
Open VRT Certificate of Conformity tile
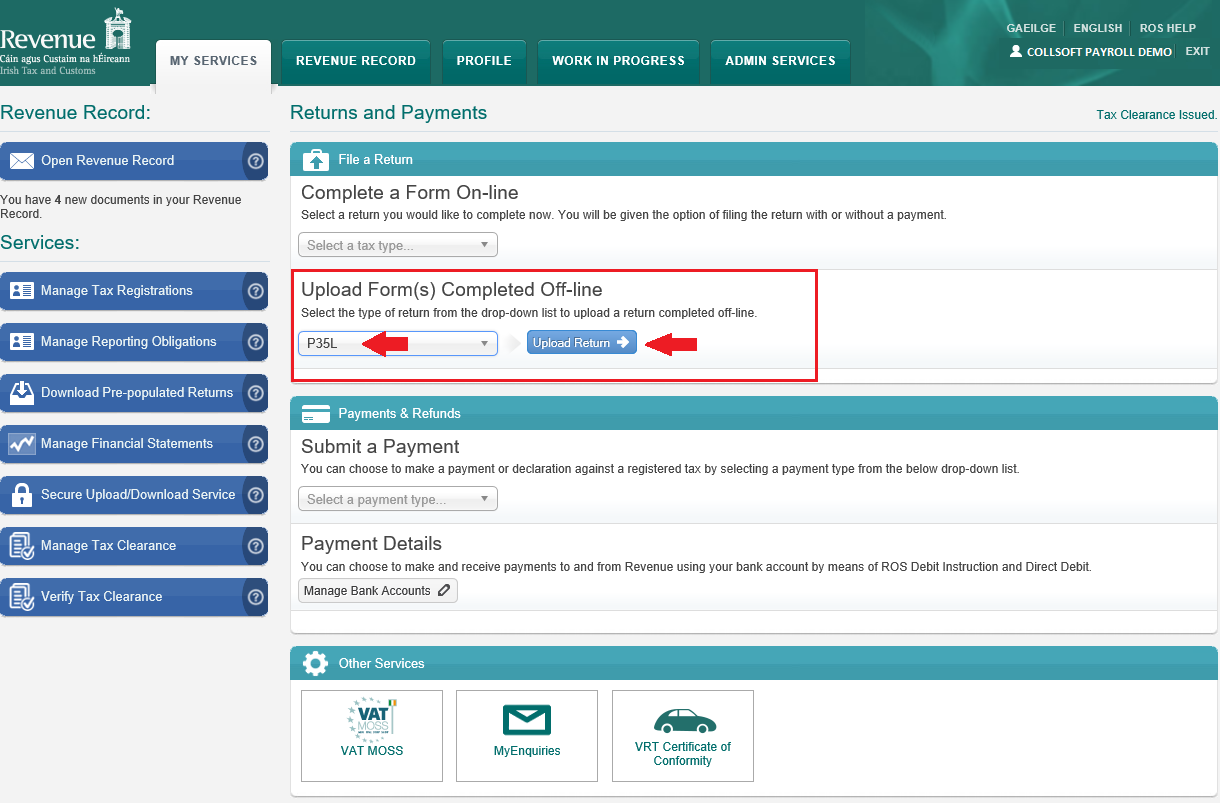coord(683,735)
